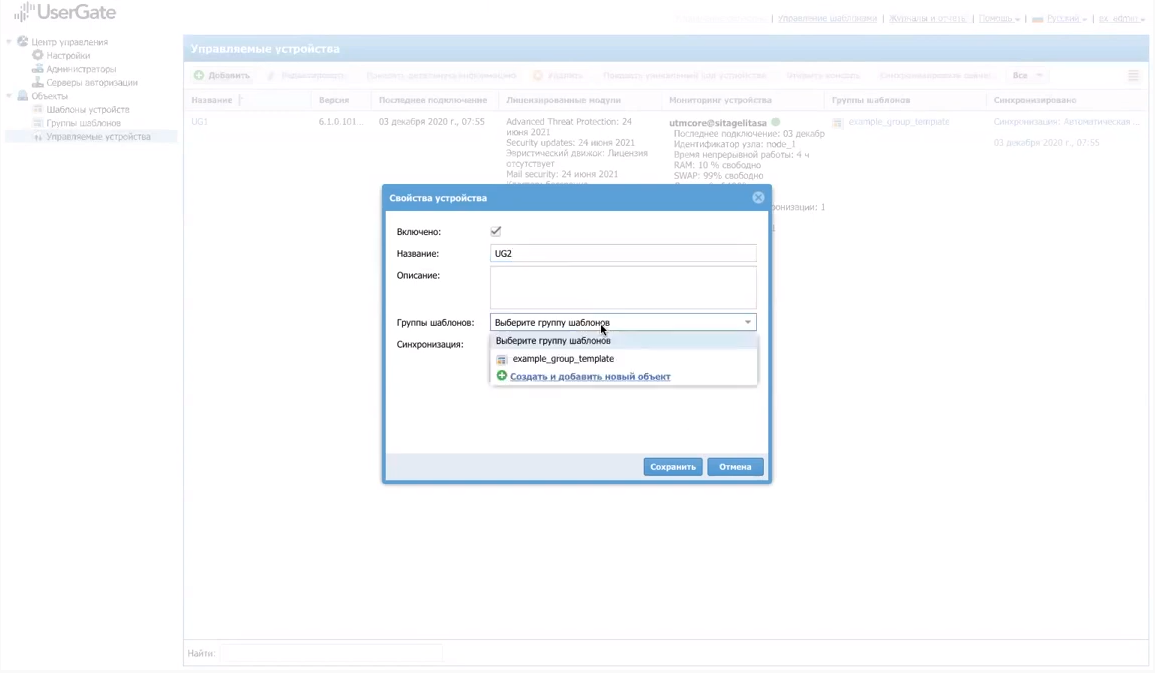Click example_group_template cell in devices table
1155x673 pixels.
pyautogui.click(x=899, y=121)
